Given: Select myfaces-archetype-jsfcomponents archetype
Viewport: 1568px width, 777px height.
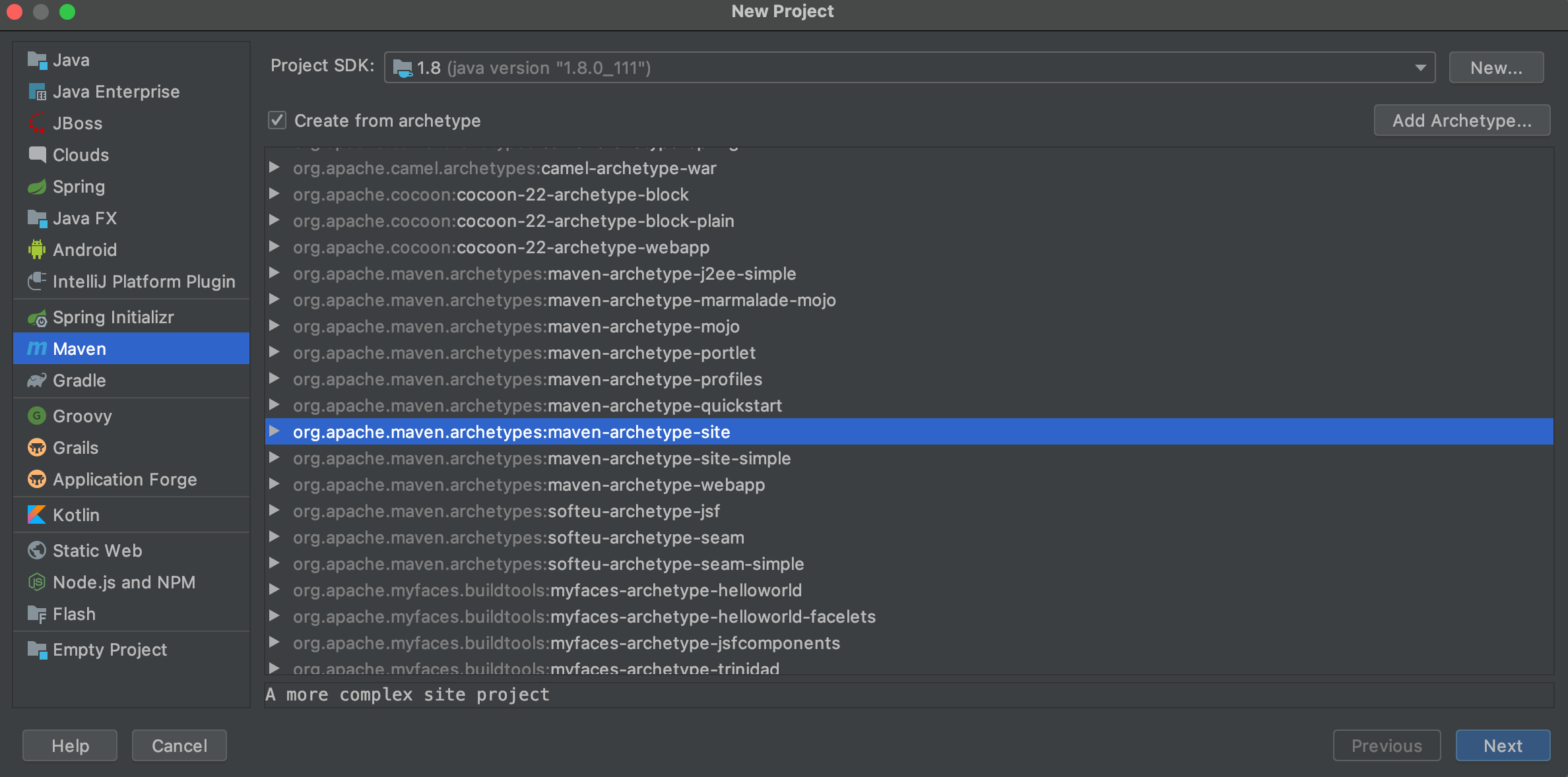Looking at the screenshot, I should click(909, 643).
